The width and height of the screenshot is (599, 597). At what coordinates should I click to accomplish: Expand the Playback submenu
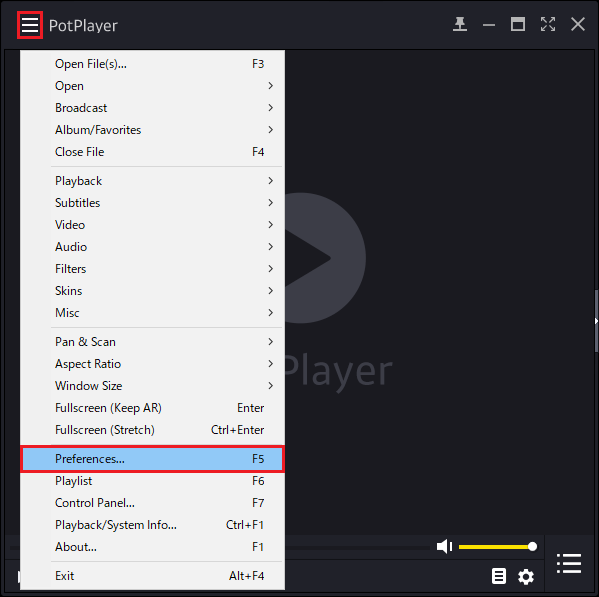tap(152, 181)
